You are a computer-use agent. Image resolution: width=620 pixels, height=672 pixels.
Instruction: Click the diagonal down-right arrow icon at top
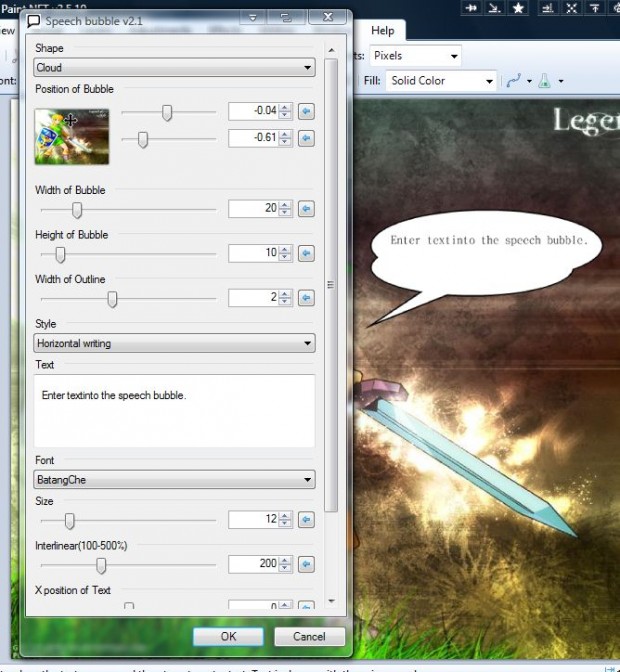(495, 8)
